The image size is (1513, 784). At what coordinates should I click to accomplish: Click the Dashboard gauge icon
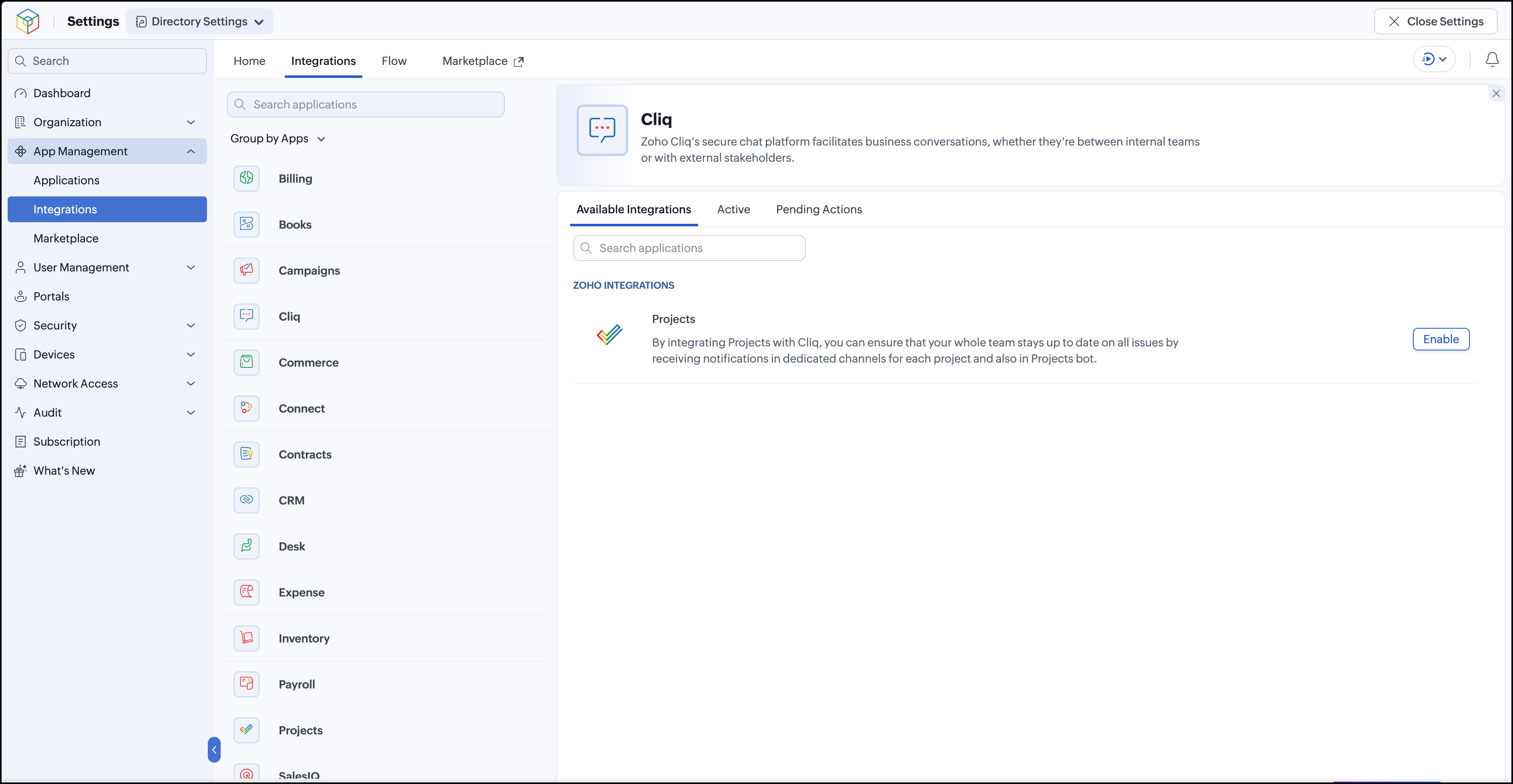pyautogui.click(x=21, y=94)
